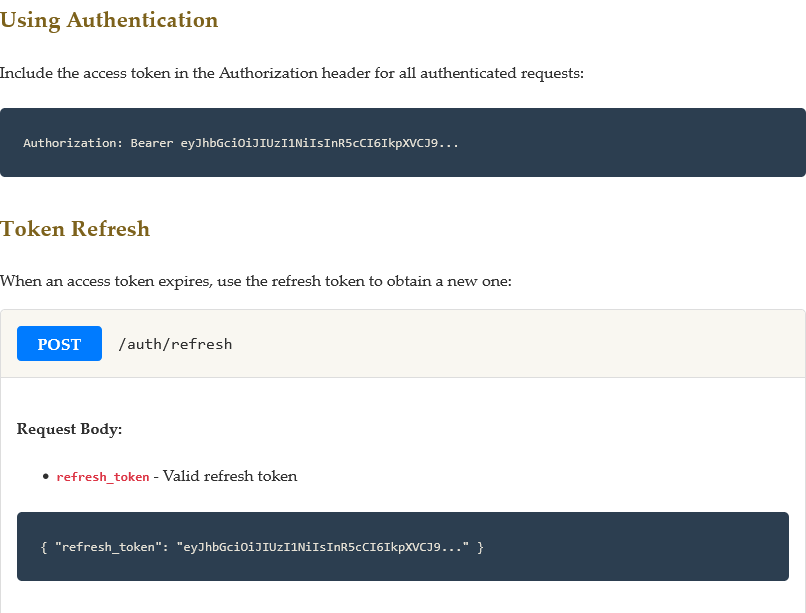Click the "Include the access token" sentence
Image resolution: width=806 pixels, height=613 pixels.
tap(291, 73)
